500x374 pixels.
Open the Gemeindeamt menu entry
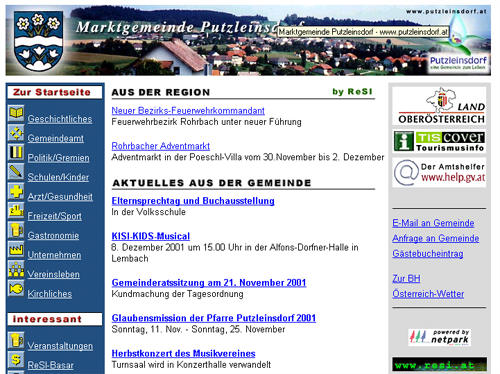[x=55, y=138]
